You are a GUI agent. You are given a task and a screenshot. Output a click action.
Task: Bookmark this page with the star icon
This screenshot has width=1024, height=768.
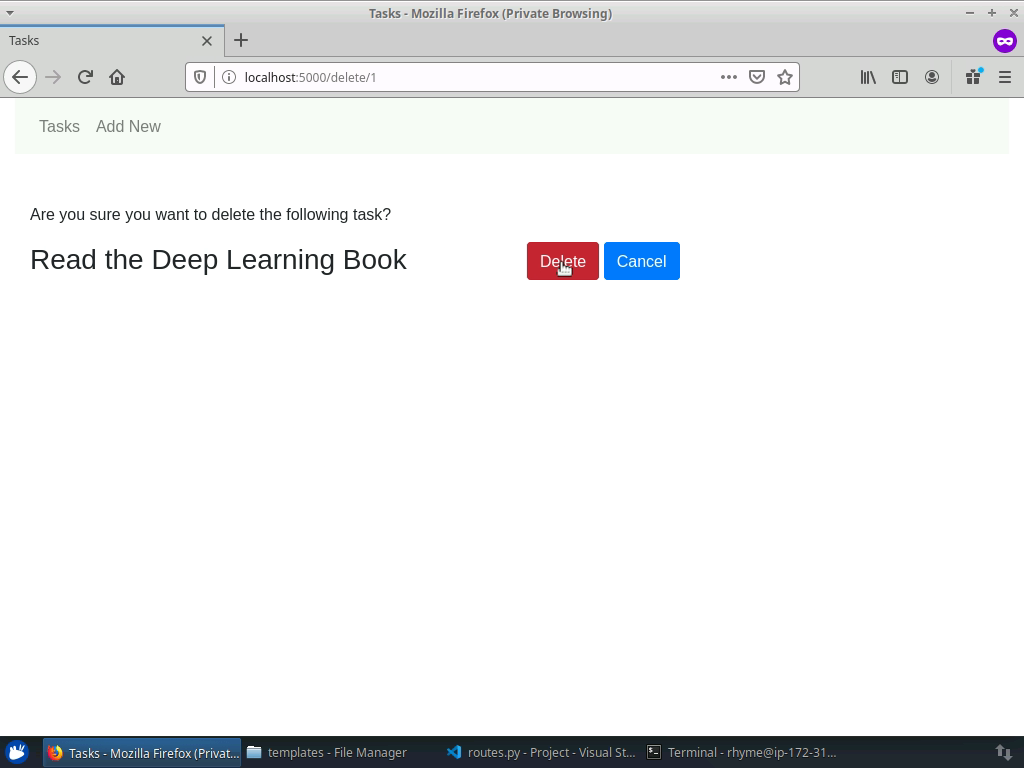pos(784,77)
